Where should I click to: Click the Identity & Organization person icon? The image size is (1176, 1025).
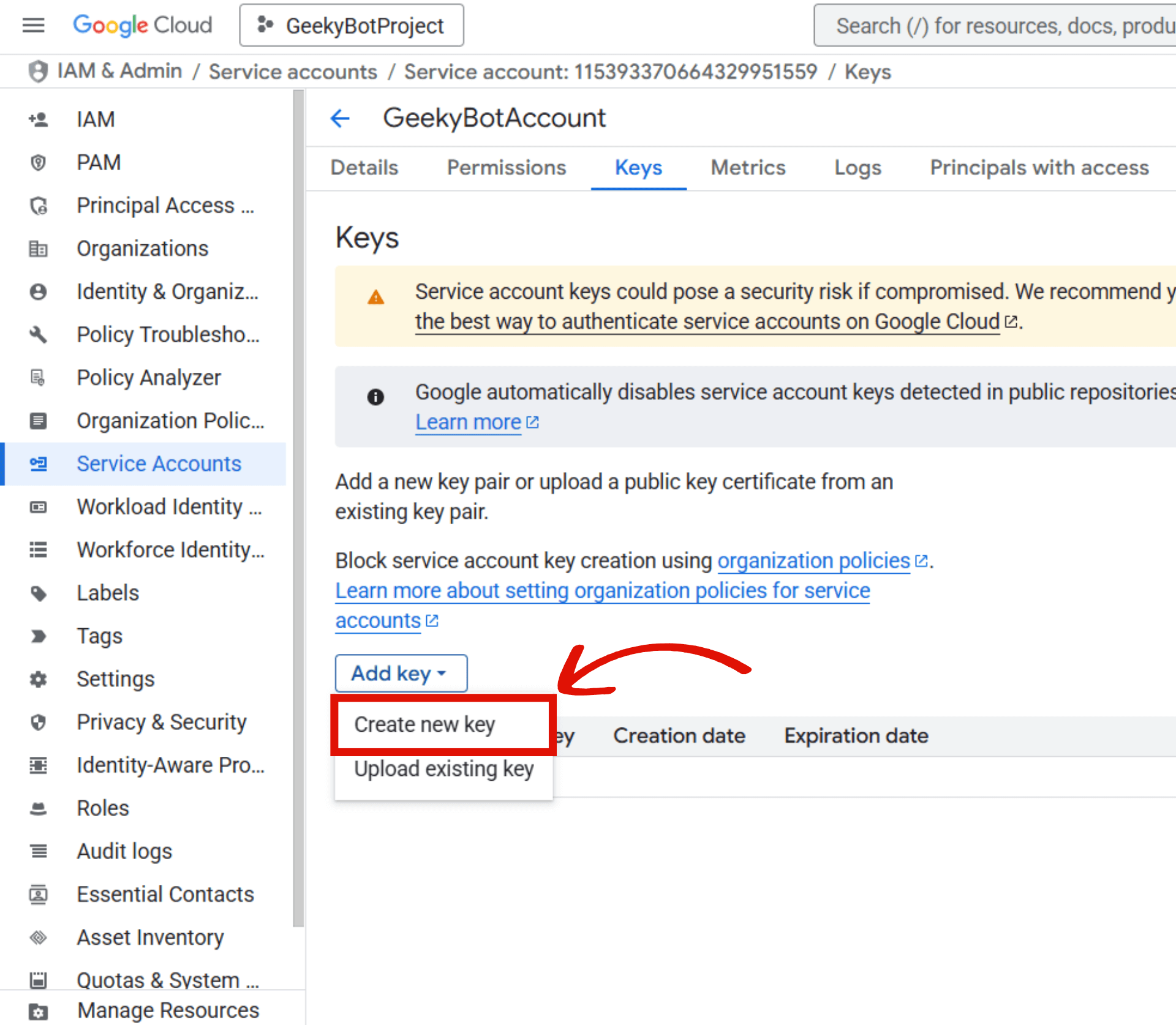[x=38, y=291]
